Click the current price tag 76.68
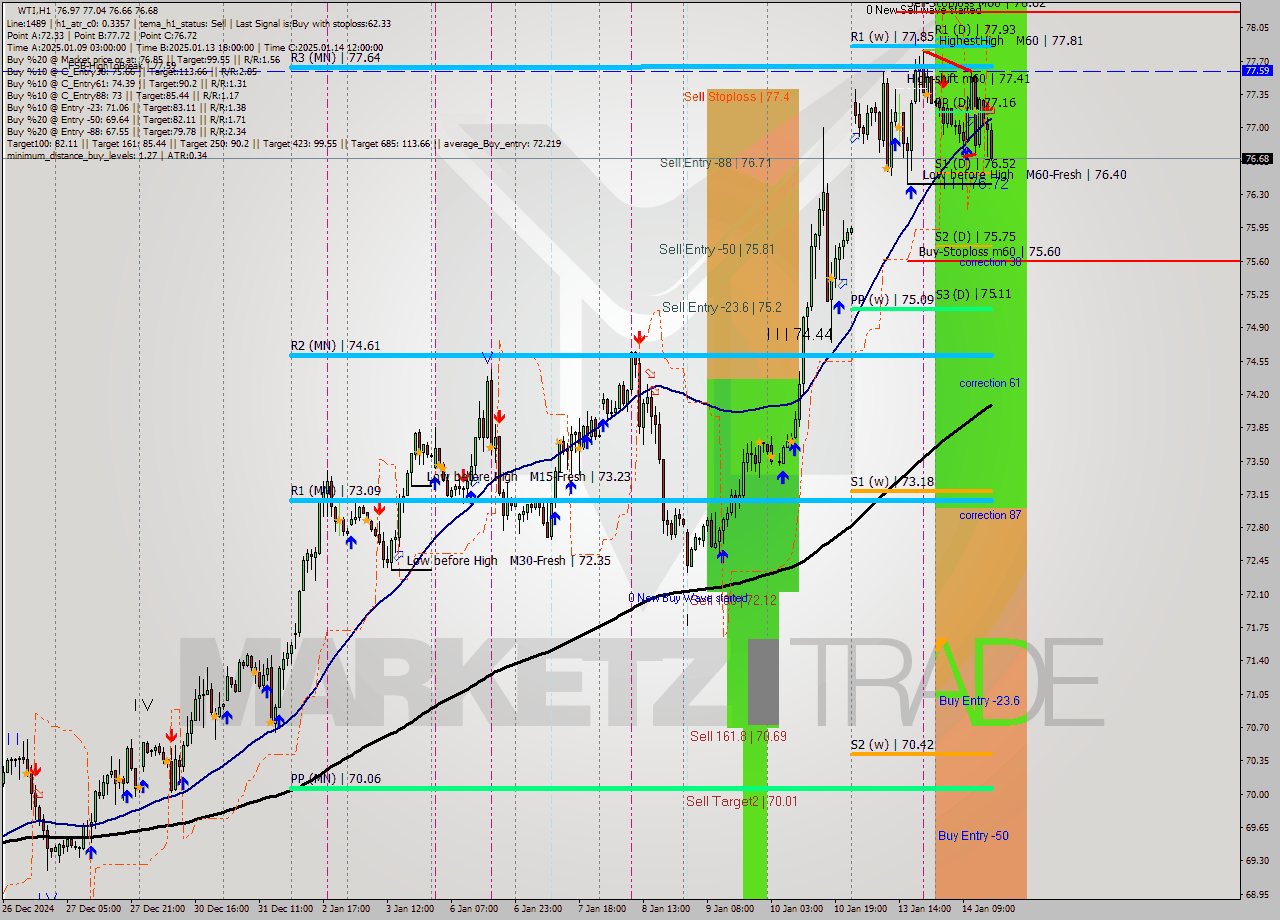Screen dimensions: 1280x920 click(x=1257, y=159)
